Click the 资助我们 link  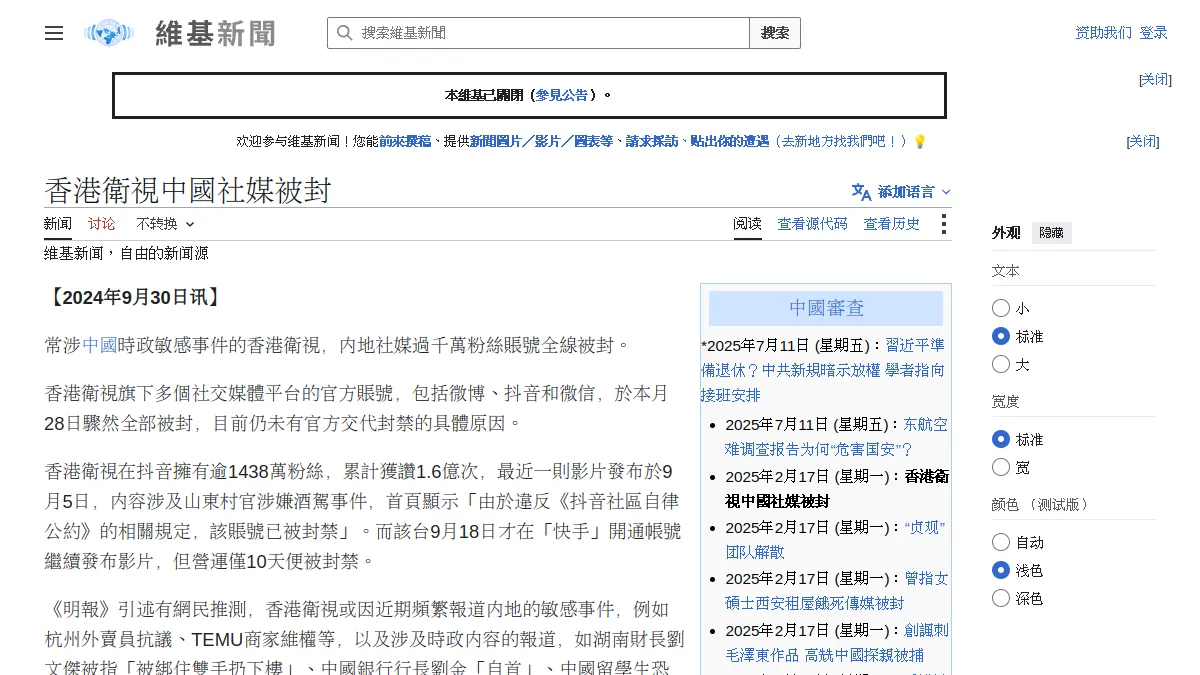pos(1104,33)
